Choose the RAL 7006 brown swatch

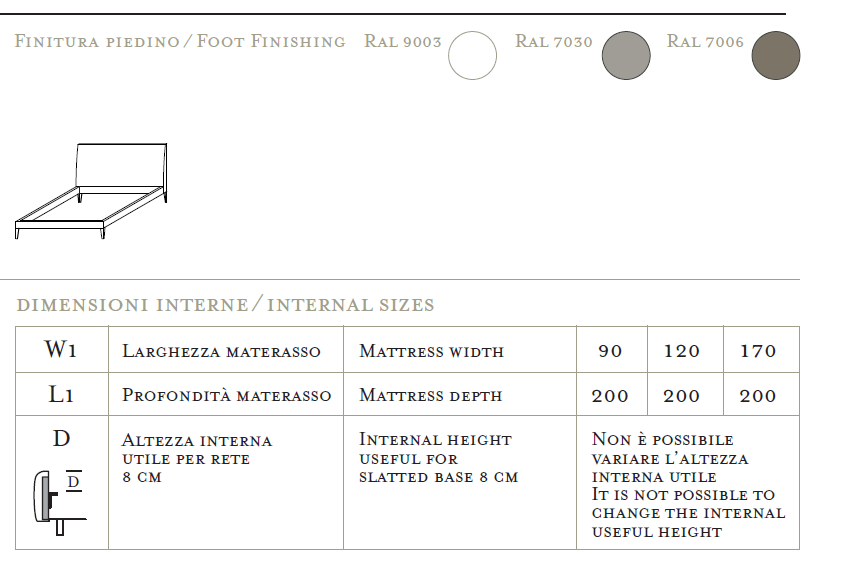(x=776, y=55)
